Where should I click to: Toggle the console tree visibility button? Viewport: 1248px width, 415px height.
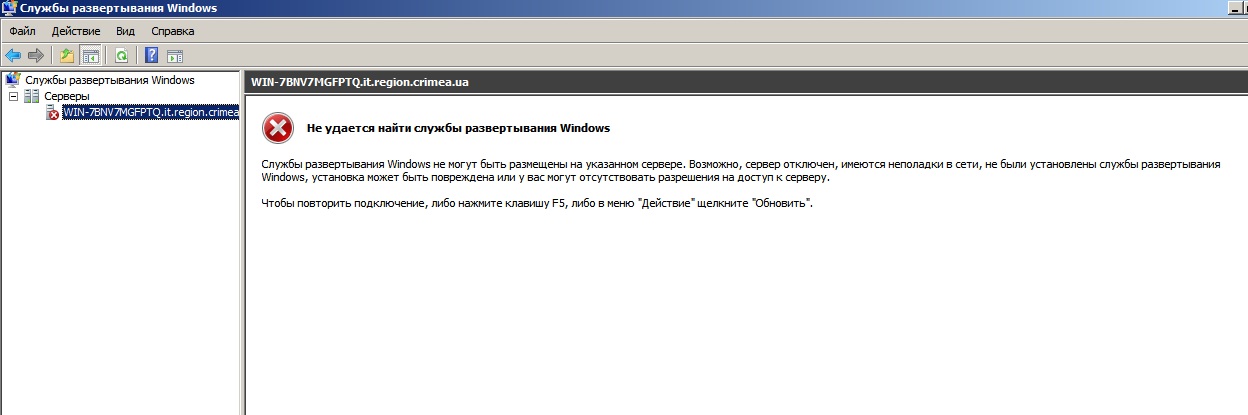(90, 55)
